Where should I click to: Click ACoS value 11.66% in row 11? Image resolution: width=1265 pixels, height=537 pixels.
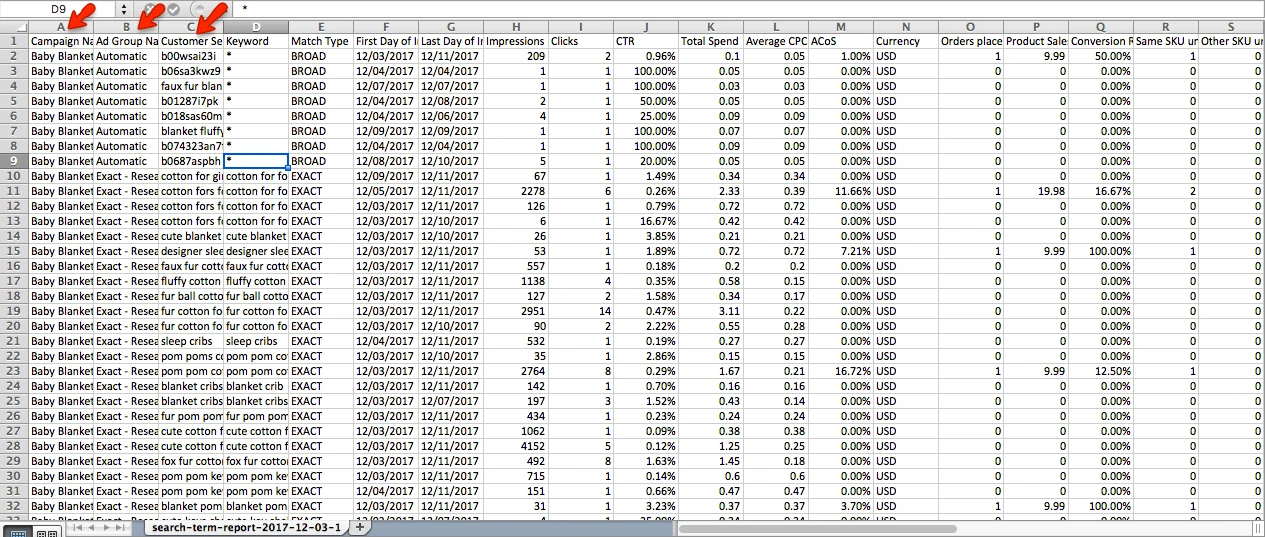click(x=841, y=191)
